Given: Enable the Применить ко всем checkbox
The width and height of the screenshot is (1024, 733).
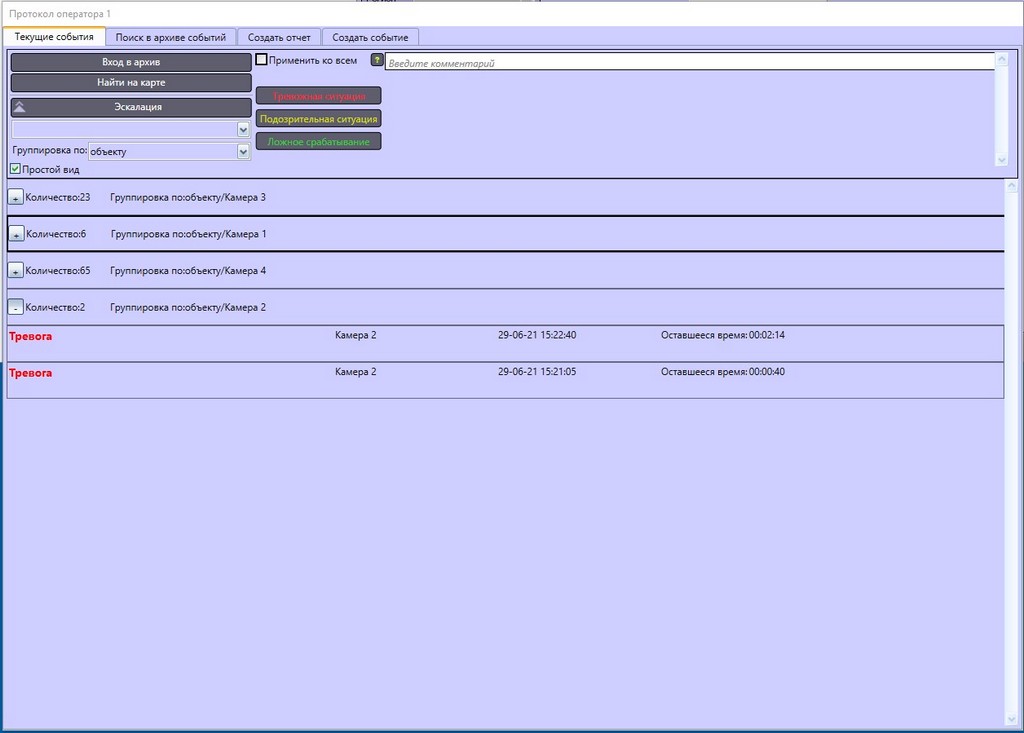Looking at the screenshot, I should pyautogui.click(x=262, y=60).
